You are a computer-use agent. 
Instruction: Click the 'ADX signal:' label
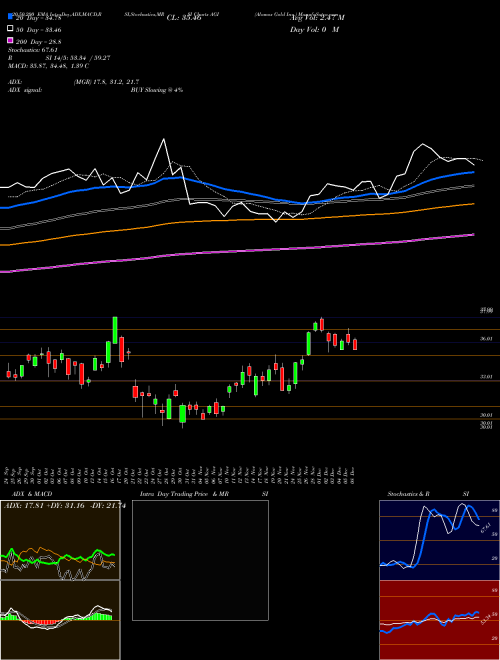(x=25, y=90)
